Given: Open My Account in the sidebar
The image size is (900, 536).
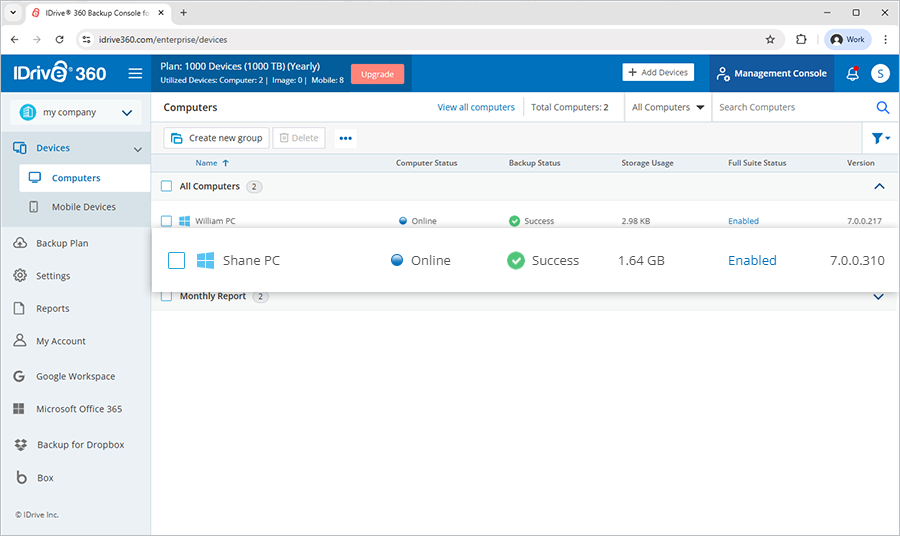Looking at the screenshot, I should click(x=60, y=341).
